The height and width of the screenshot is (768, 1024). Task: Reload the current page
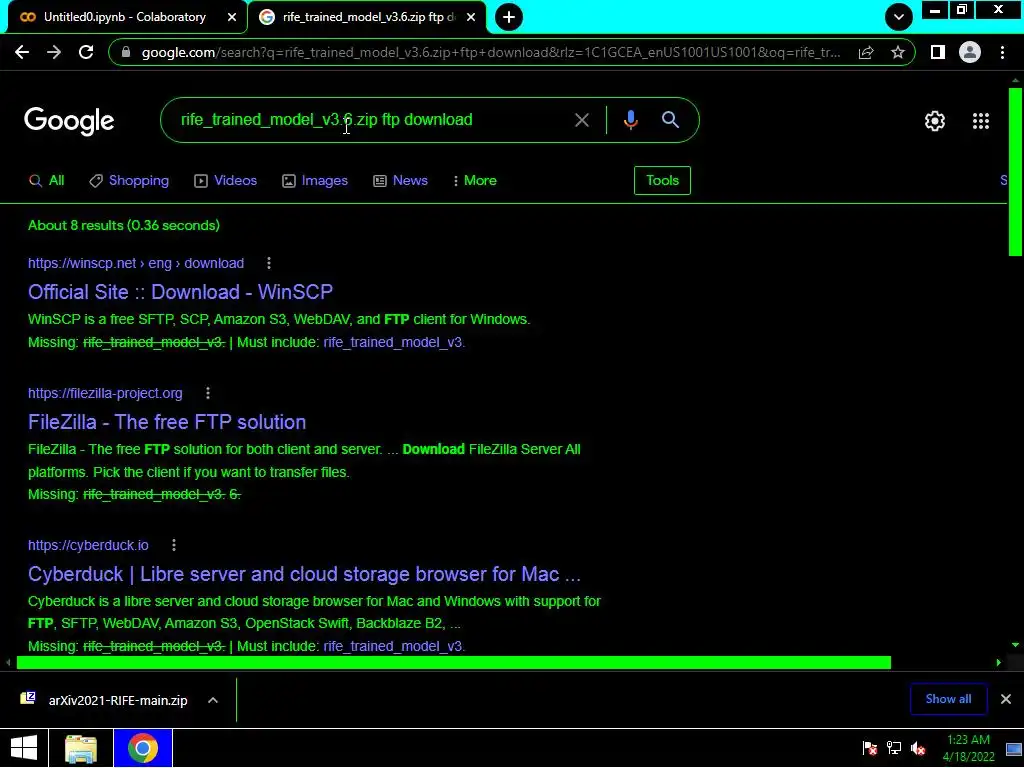pos(86,52)
